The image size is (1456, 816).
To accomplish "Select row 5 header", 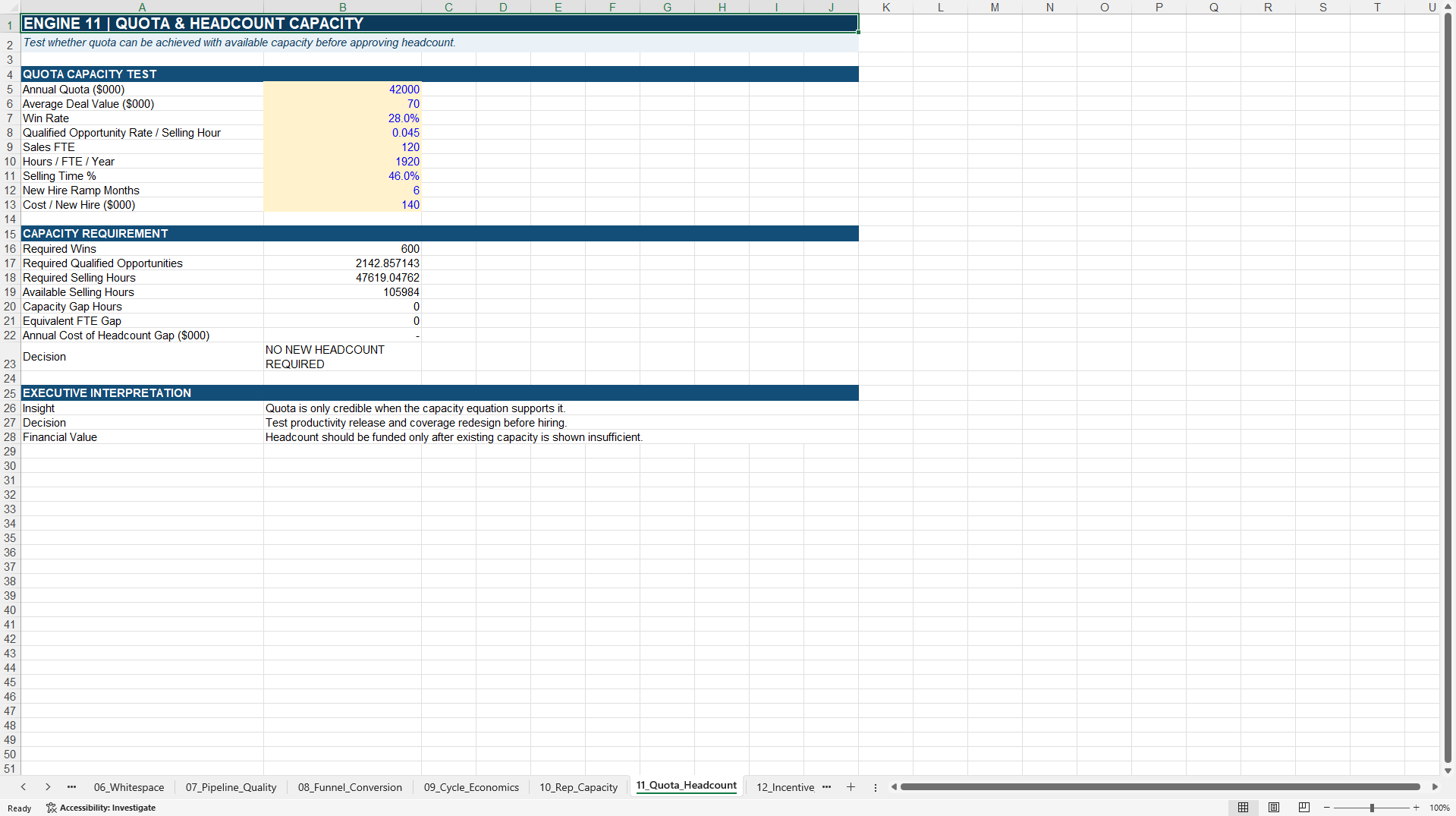I will 10,90.
